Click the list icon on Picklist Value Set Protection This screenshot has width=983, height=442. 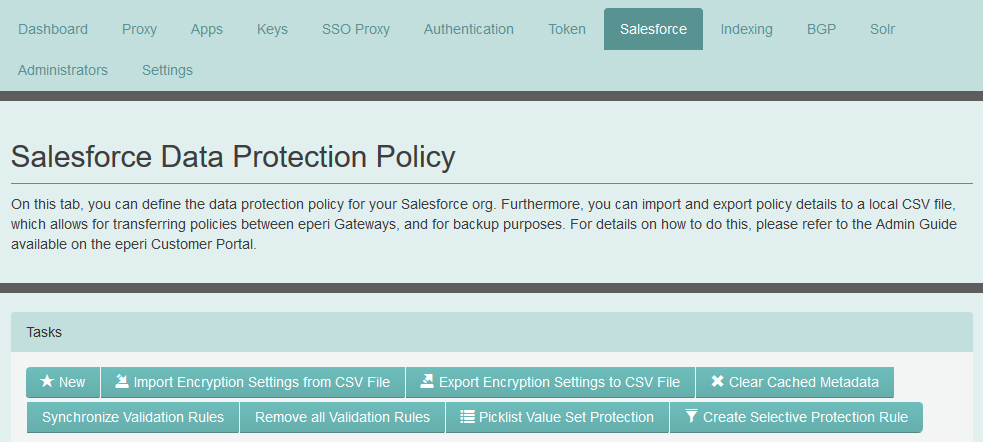[x=467, y=417]
